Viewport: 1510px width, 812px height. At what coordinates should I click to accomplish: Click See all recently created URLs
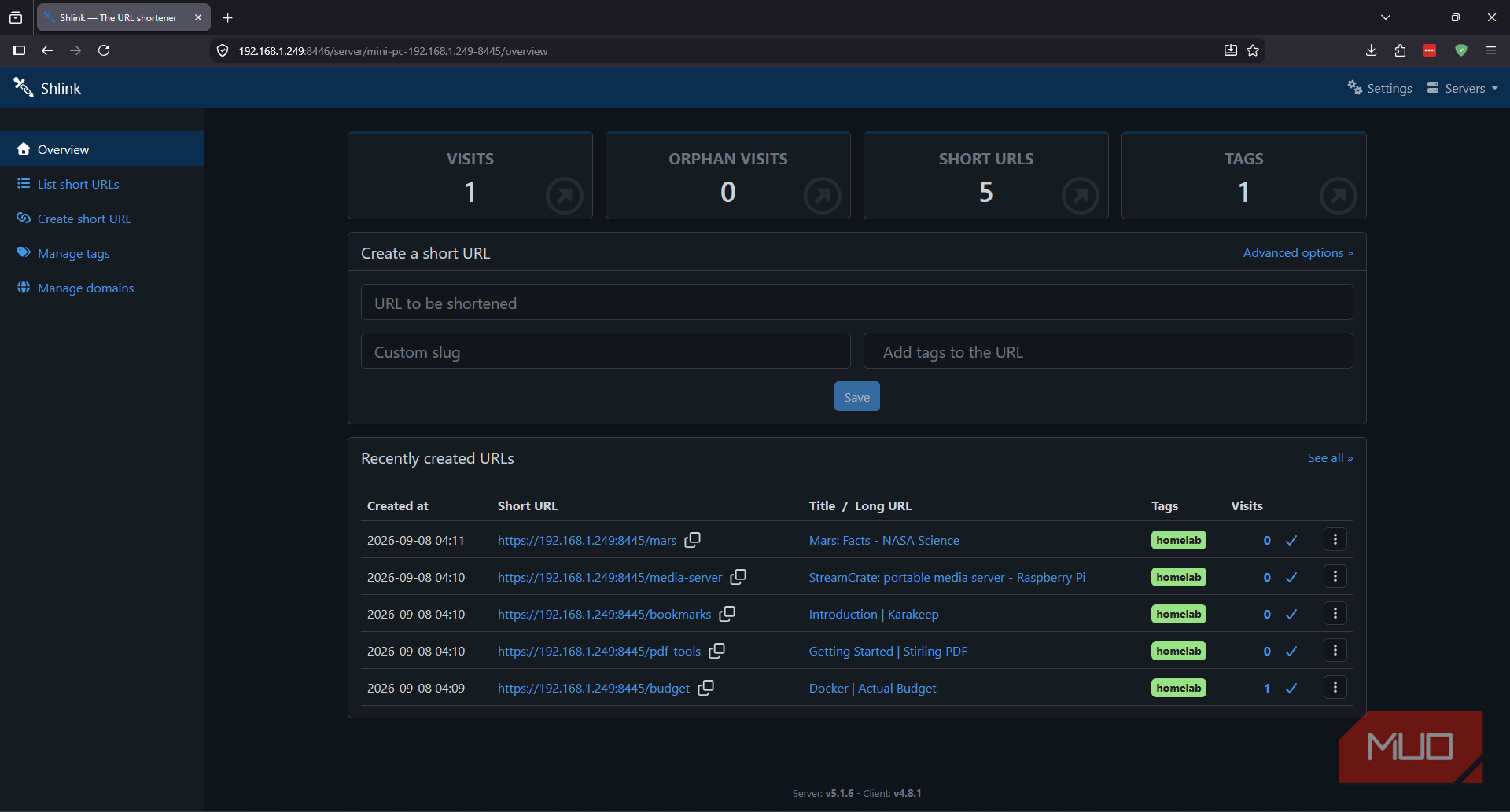coord(1330,458)
